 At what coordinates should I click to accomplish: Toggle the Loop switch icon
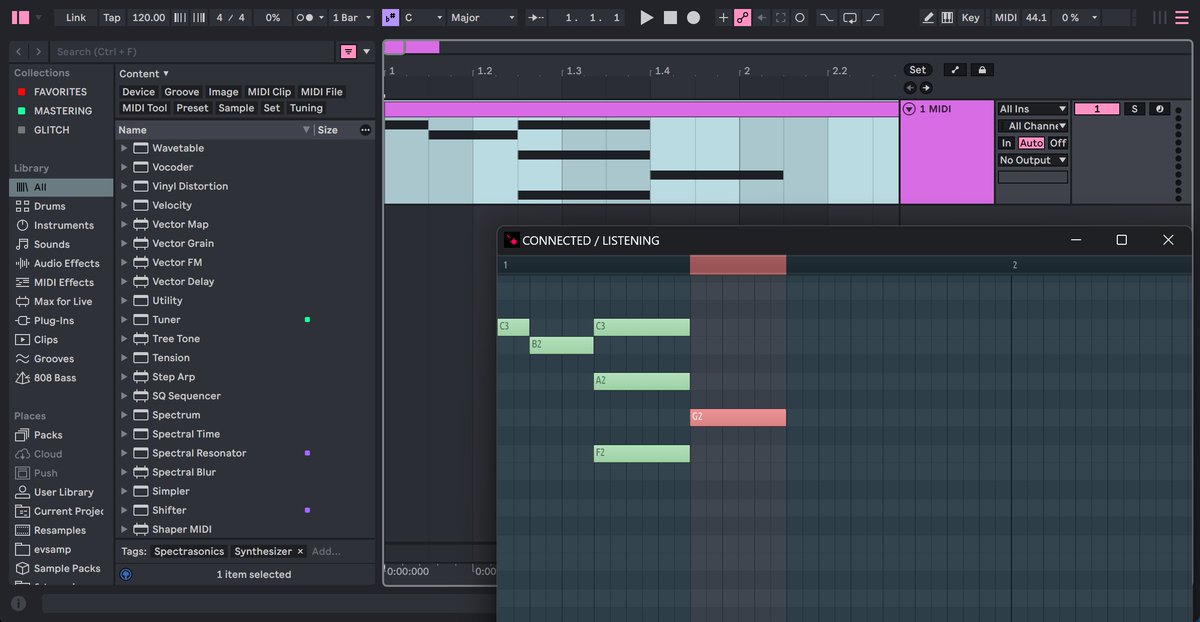(849, 18)
